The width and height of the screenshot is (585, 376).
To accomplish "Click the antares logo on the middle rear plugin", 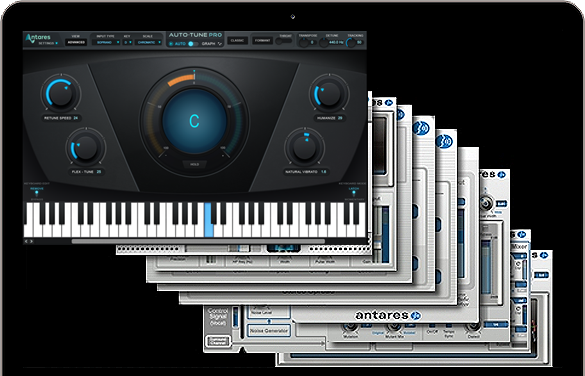I will click(388, 315).
